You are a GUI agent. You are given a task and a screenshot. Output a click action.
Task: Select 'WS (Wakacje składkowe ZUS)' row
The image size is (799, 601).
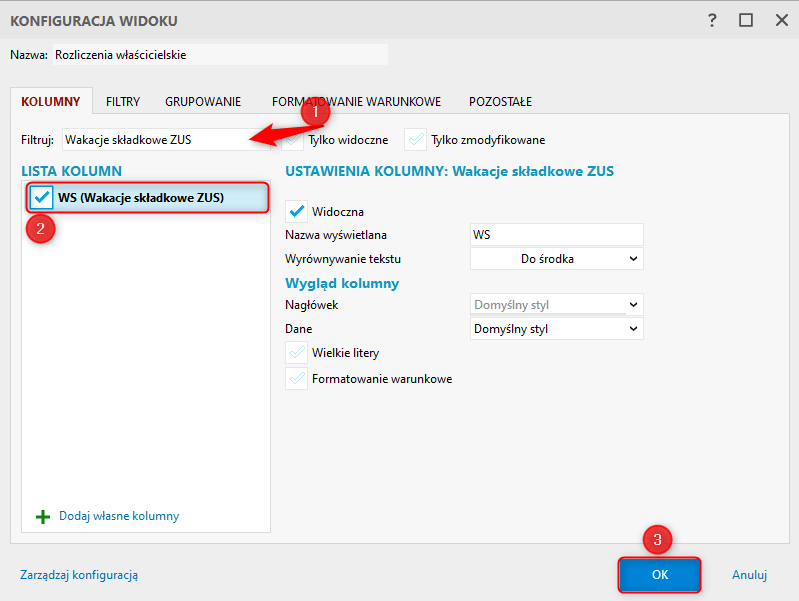coord(148,197)
